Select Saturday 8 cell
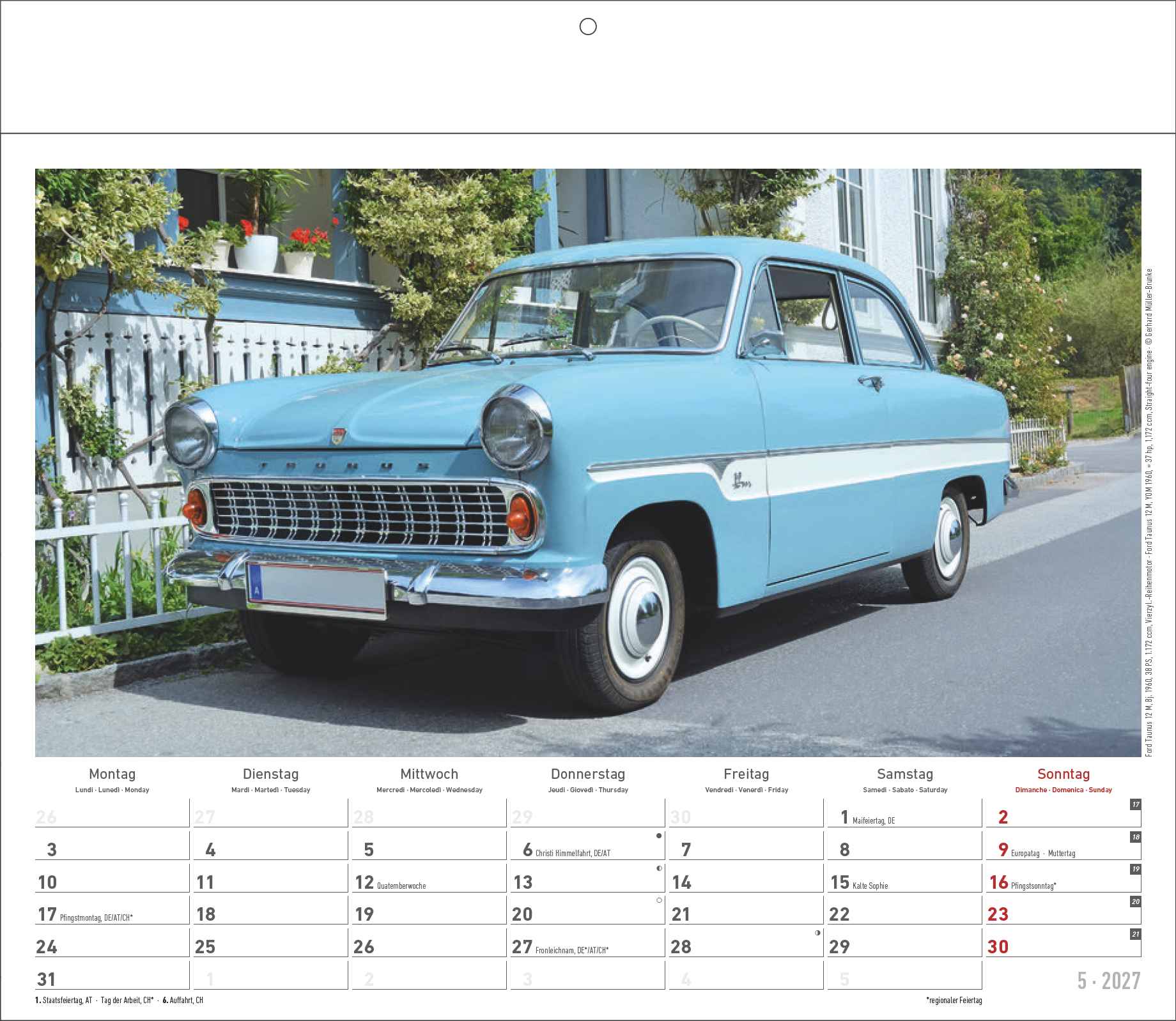The height and width of the screenshot is (1021, 1176). [x=905, y=846]
